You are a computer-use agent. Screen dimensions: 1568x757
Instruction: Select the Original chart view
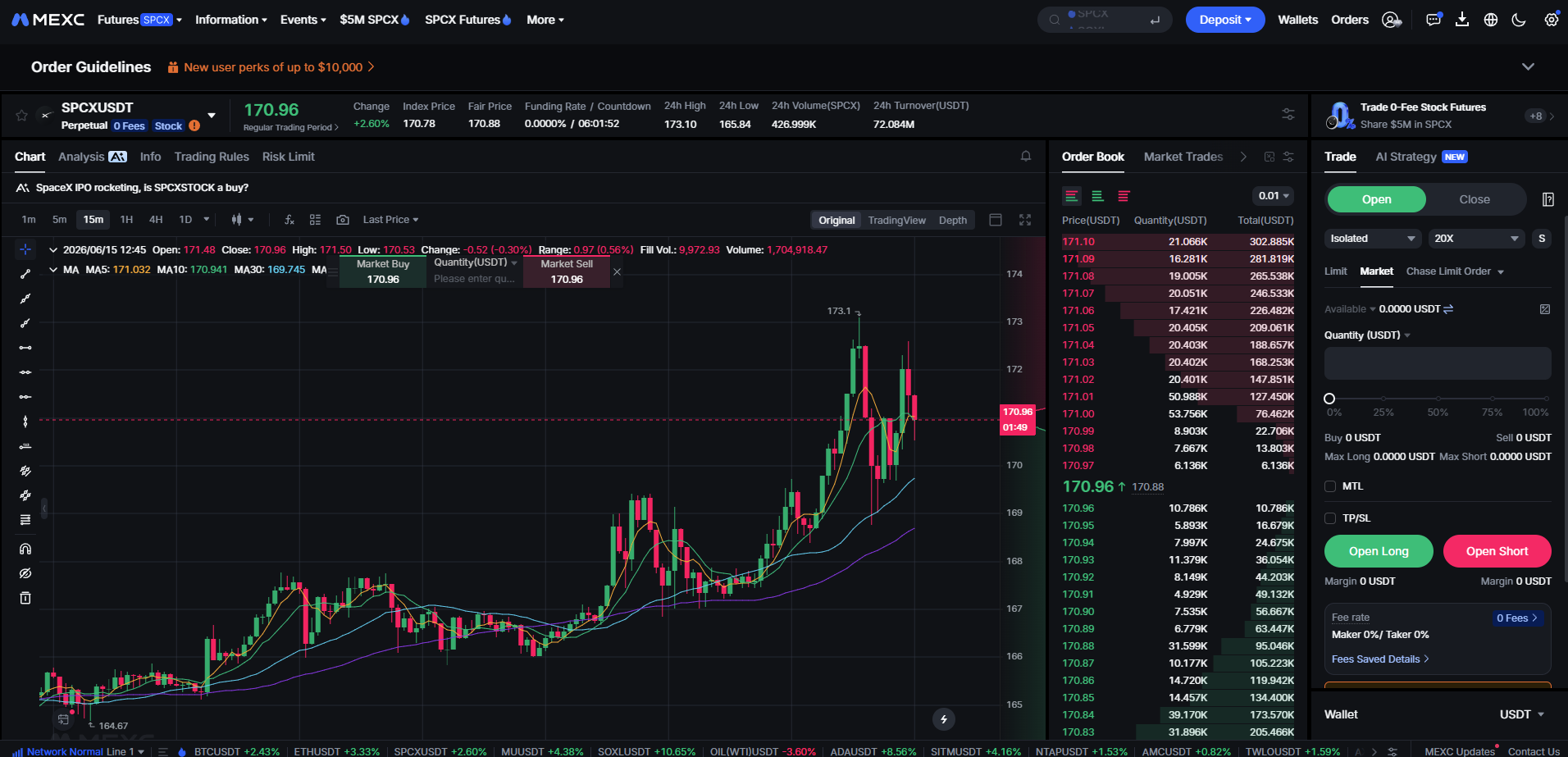coord(836,220)
